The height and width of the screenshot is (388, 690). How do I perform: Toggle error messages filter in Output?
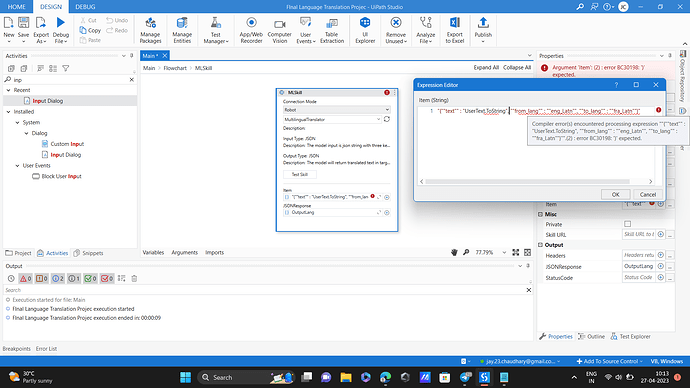[x=26, y=278]
